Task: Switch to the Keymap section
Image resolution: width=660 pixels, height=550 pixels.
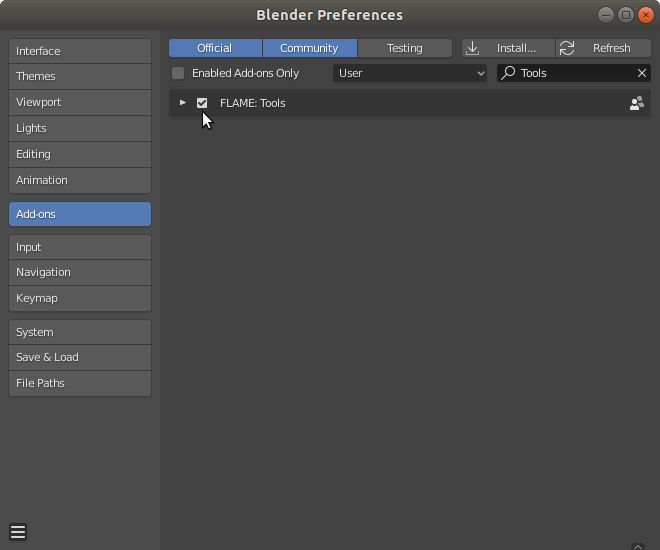Action: (x=80, y=298)
